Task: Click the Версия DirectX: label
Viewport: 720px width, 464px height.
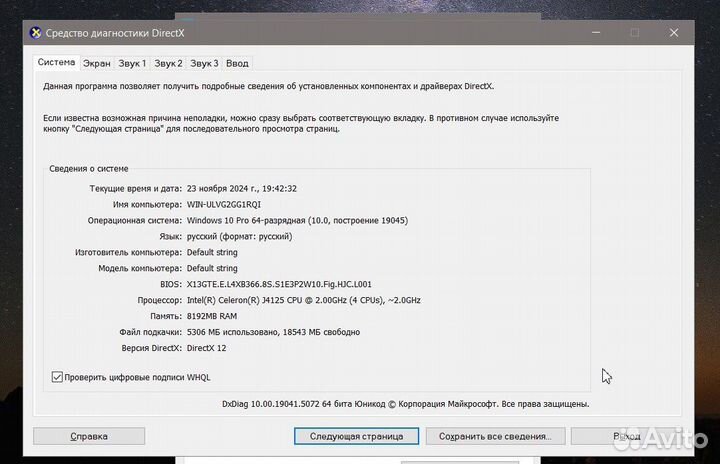Action: 152,348
